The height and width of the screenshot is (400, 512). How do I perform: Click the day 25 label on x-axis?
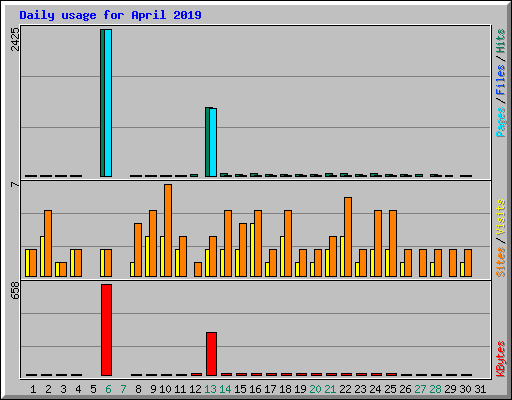pos(390,389)
